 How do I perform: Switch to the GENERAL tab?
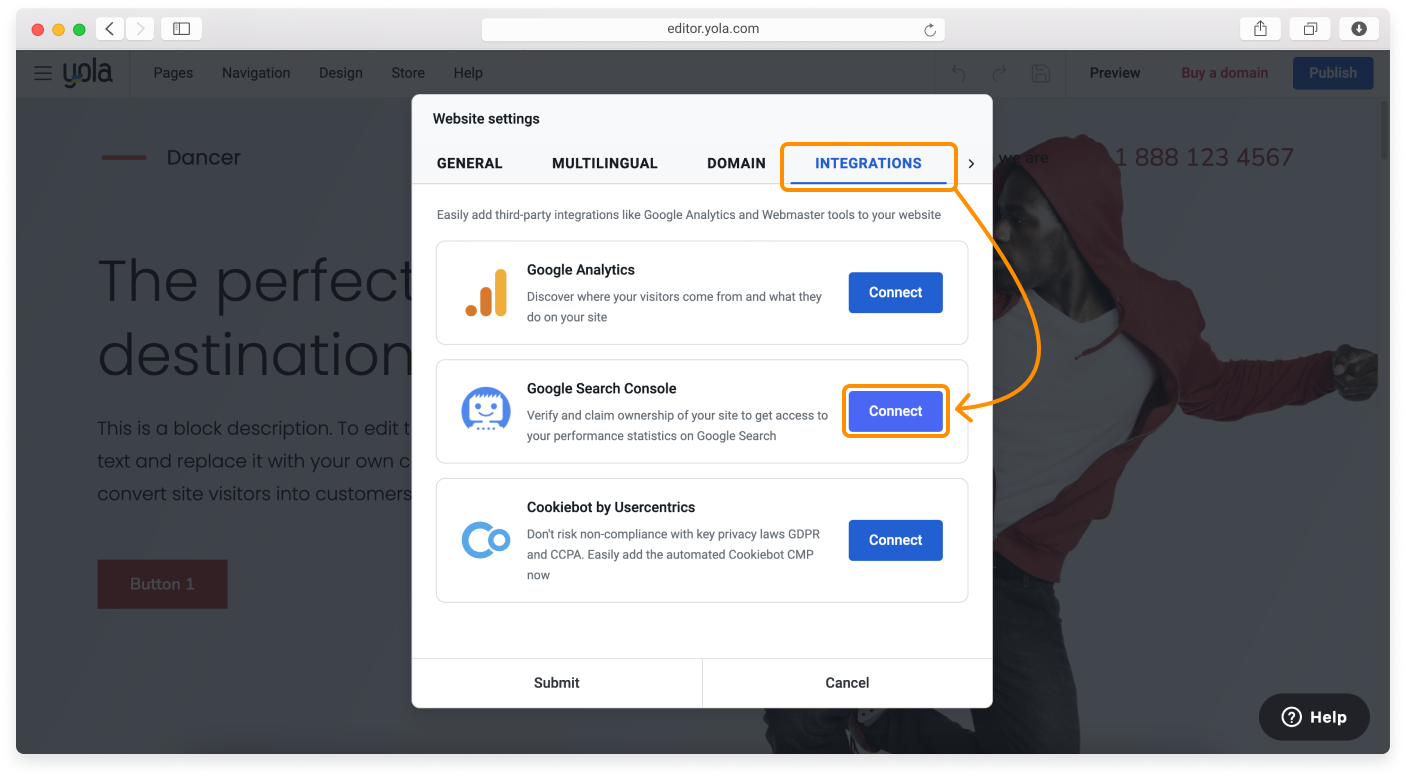pos(469,163)
